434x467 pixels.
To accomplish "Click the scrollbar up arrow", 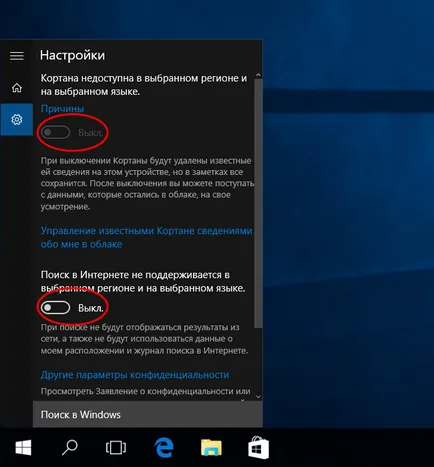I will (258, 75).
